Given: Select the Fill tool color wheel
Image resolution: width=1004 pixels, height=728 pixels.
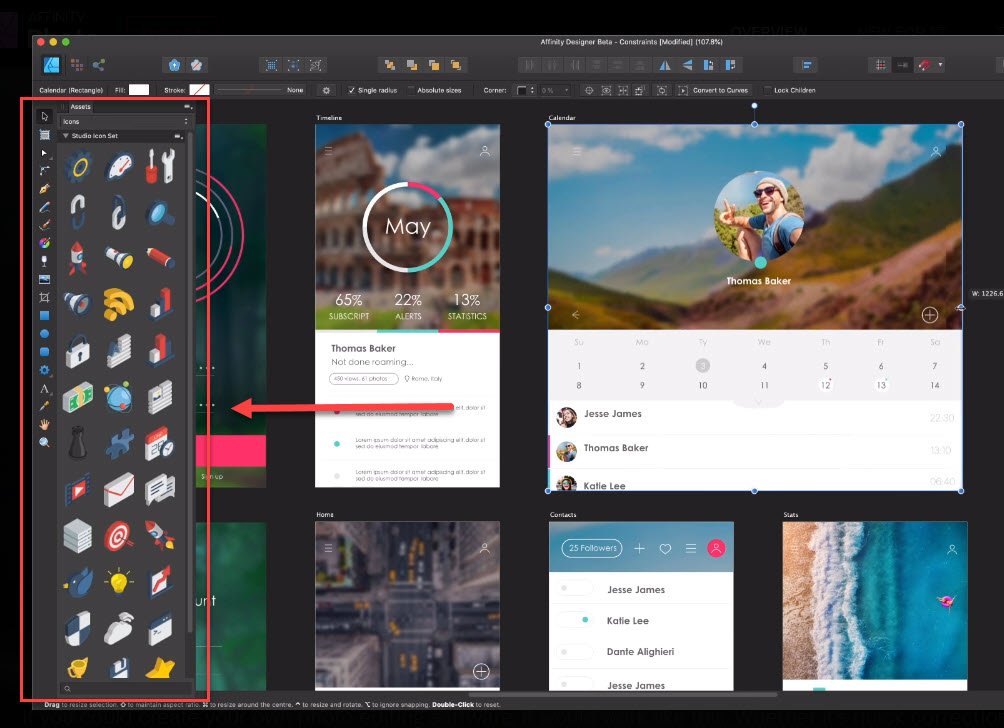Looking at the screenshot, I should 44,243.
